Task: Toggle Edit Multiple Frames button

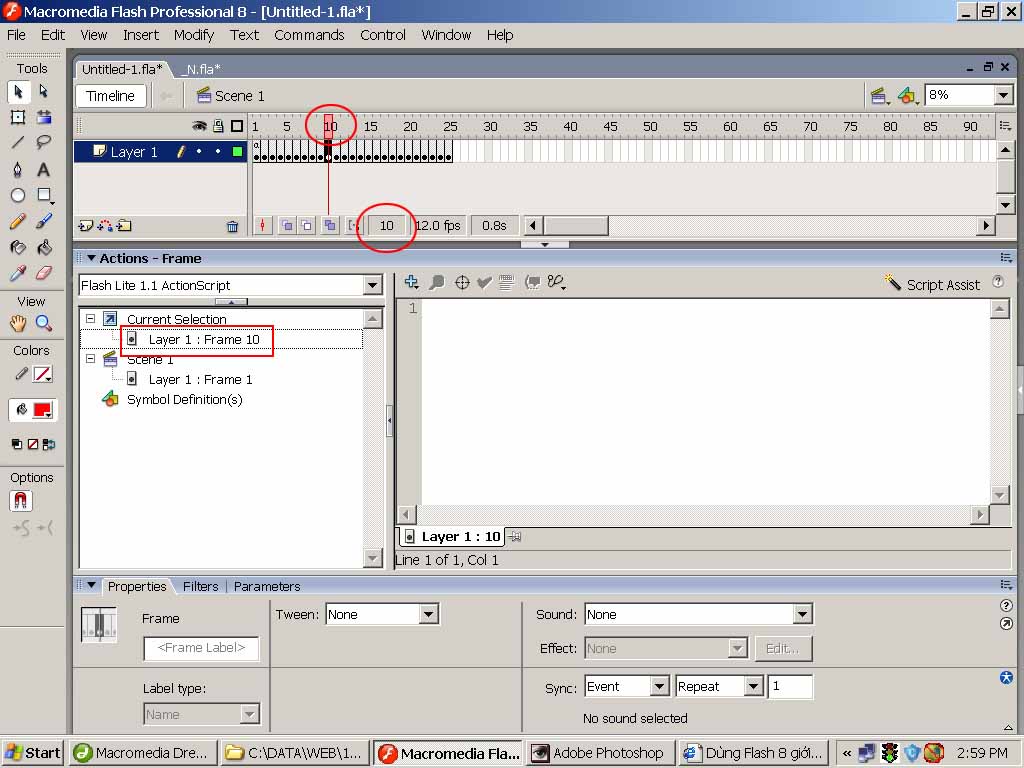Action: click(x=330, y=226)
